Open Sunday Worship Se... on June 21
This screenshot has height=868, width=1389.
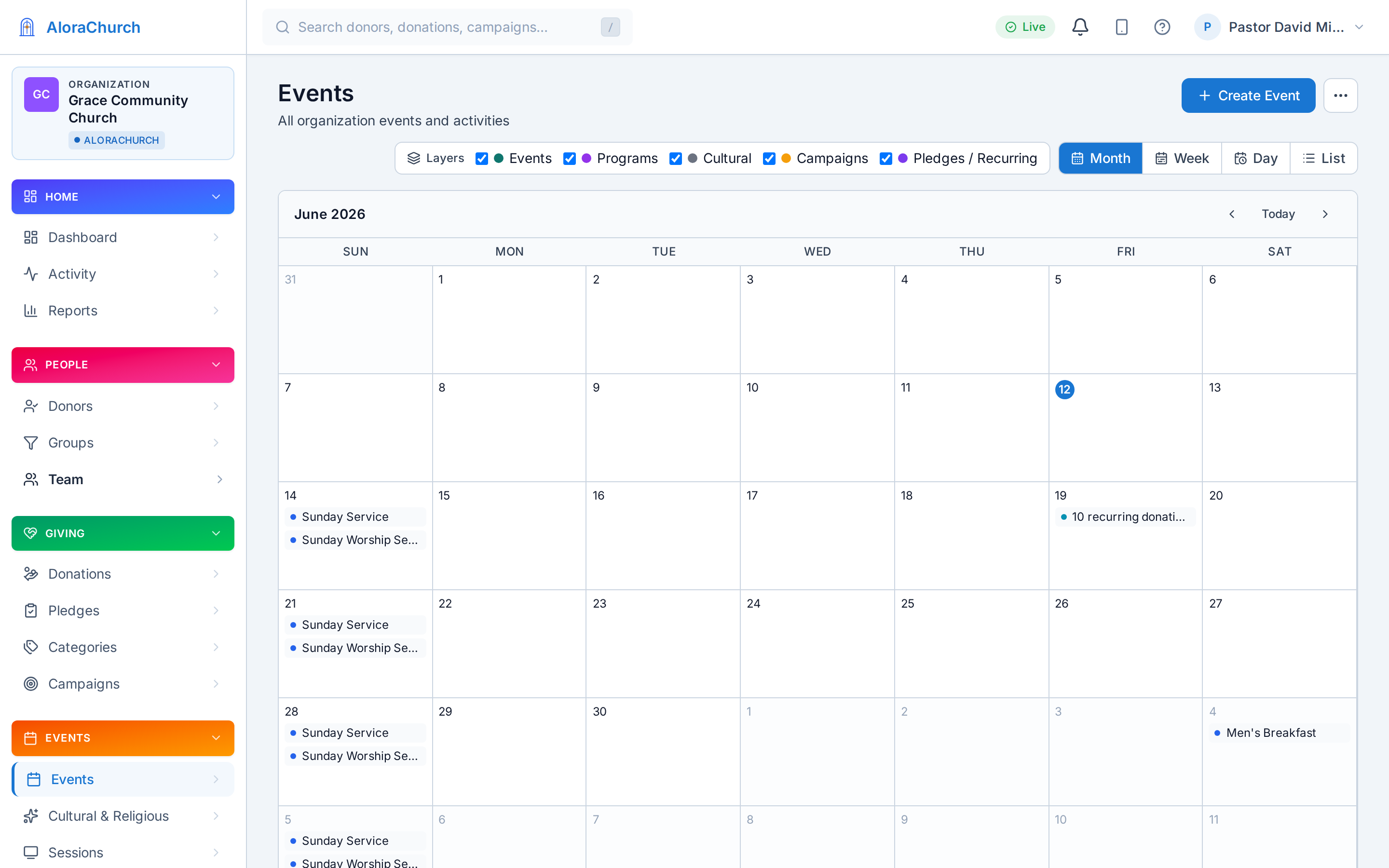coord(355,648)
